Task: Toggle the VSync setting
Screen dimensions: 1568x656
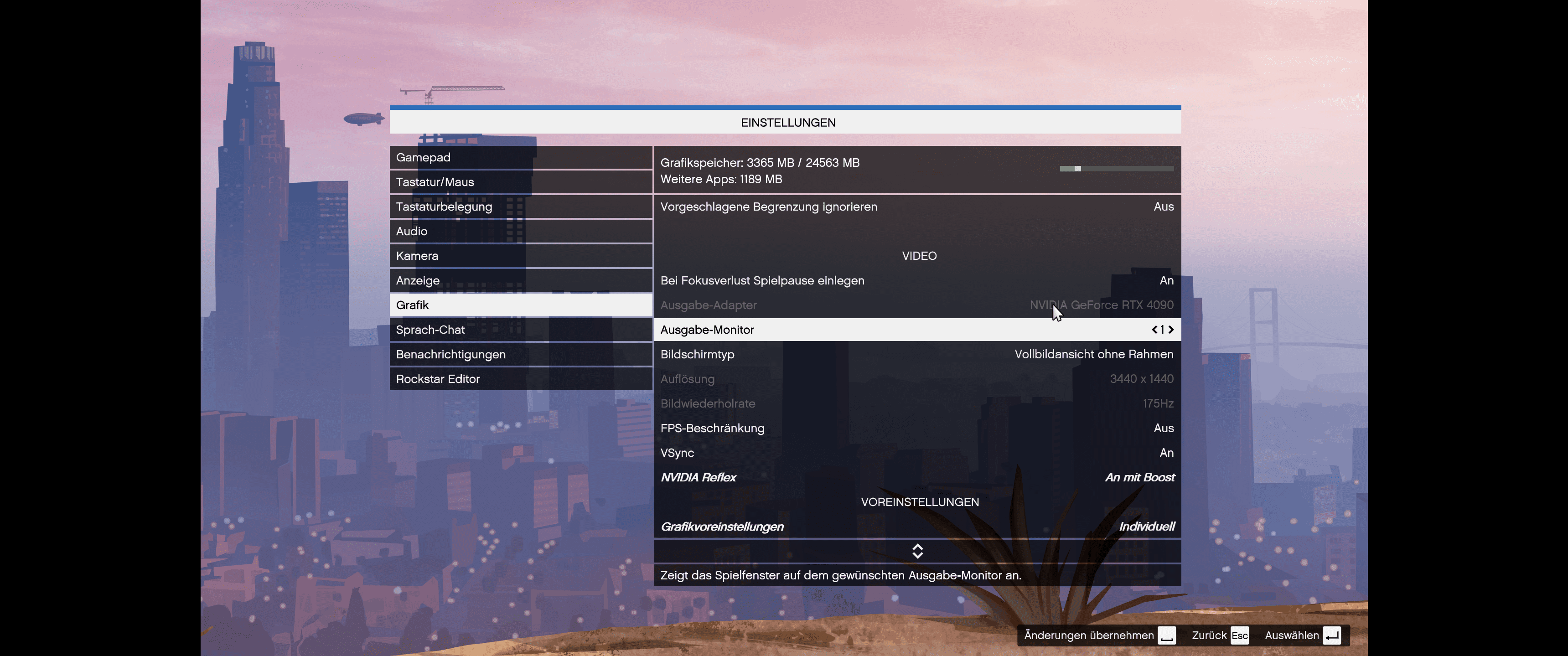Action: coord(917,453)
